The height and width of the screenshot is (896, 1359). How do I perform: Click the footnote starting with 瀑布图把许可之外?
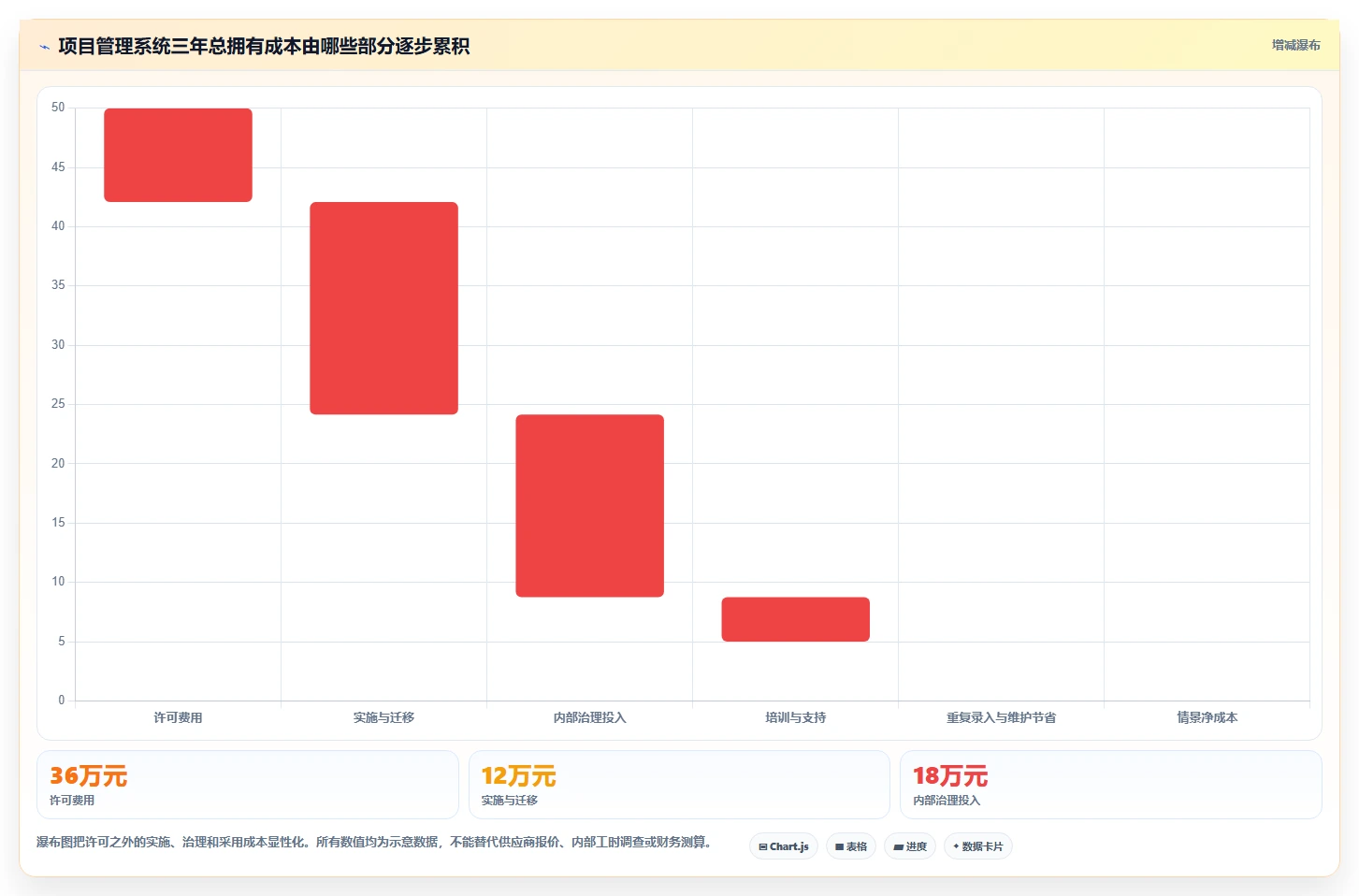coord(376,842)
